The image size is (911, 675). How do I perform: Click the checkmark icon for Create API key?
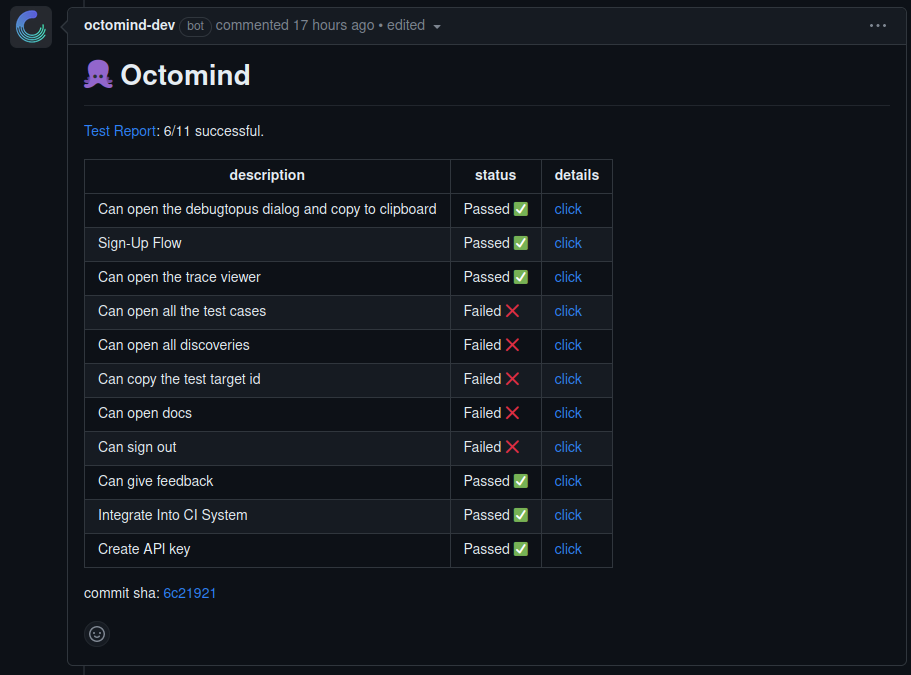pyautogui.click(x=521, y=549)
